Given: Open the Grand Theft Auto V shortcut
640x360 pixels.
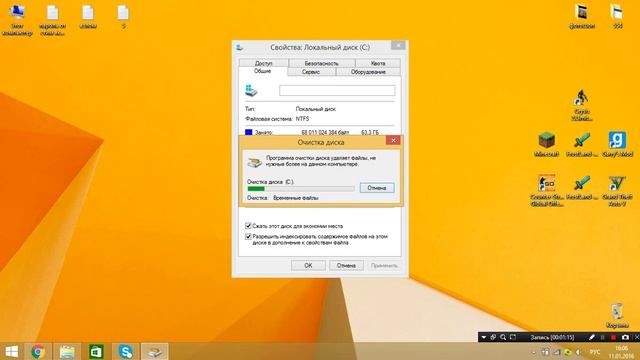Looking at the screenshot, I should (617, 190).
